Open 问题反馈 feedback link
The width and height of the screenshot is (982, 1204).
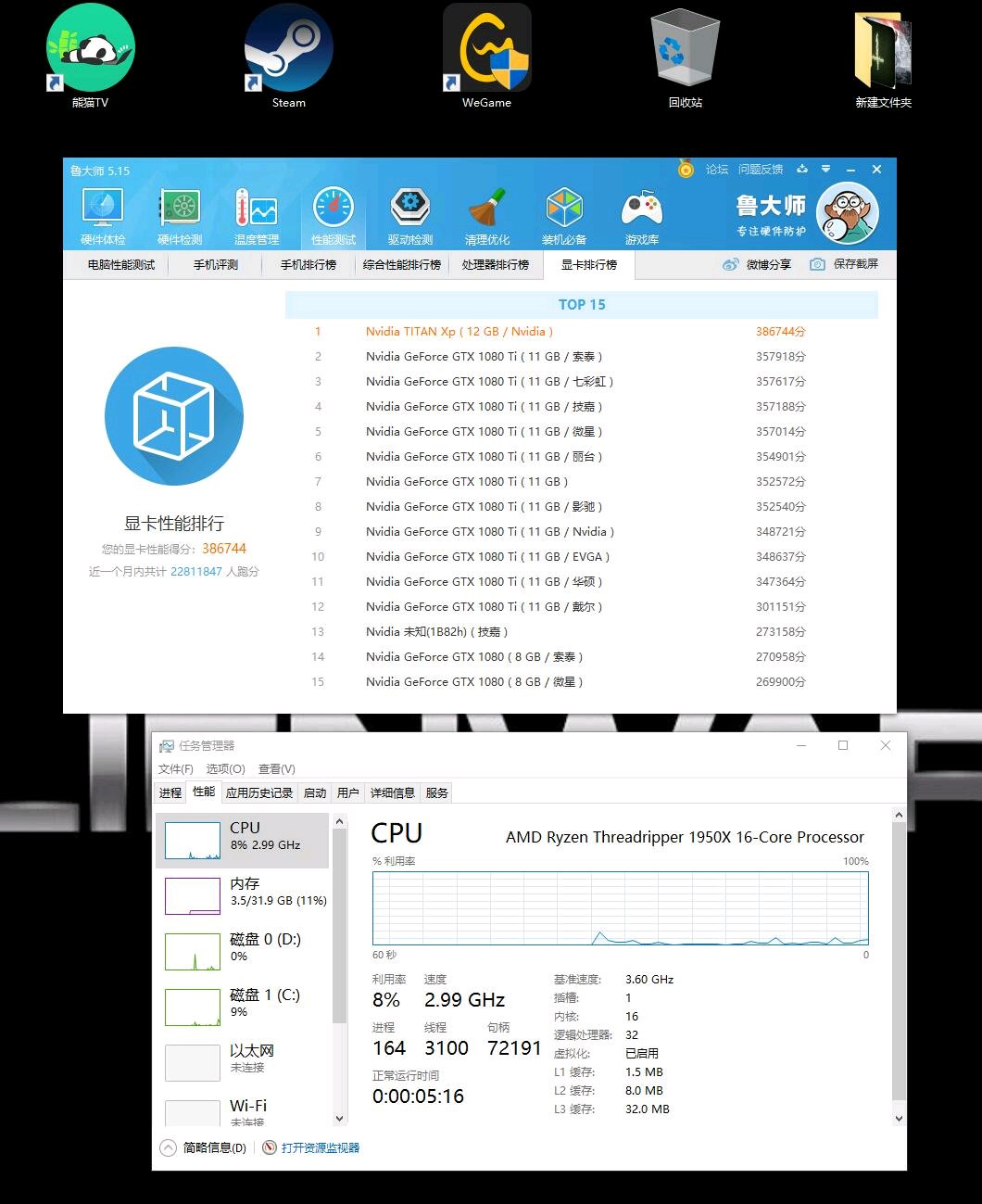pyautogui.click(x=761, y=170)
